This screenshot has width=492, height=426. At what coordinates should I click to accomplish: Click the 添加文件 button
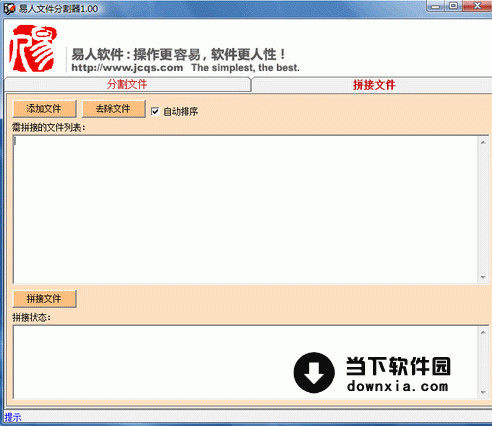pyautogui.click(x=44, y=109)
